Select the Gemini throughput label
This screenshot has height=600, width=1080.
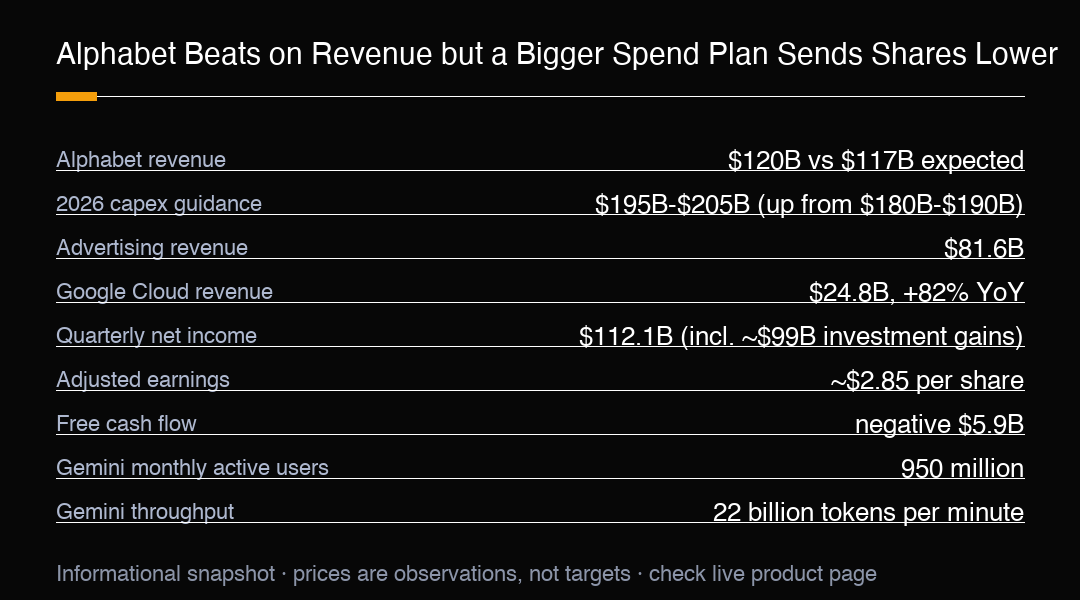click(145, 512)
